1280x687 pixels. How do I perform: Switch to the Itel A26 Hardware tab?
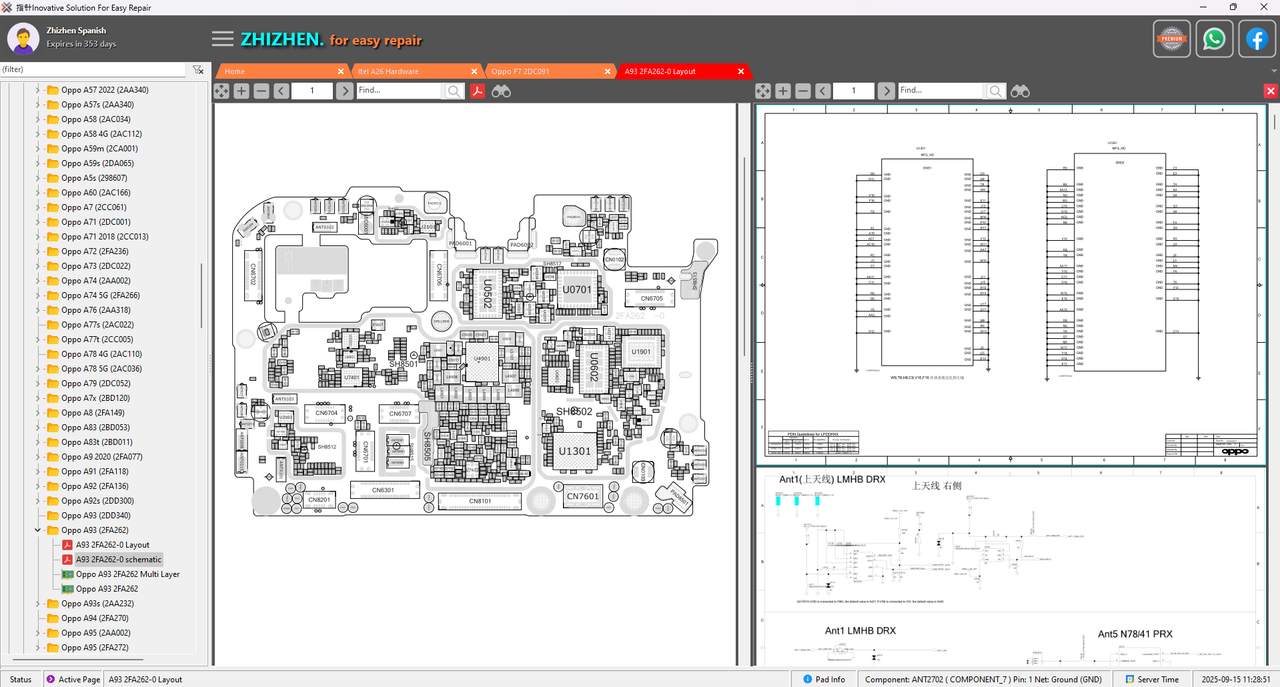click(x=388, y=71)
